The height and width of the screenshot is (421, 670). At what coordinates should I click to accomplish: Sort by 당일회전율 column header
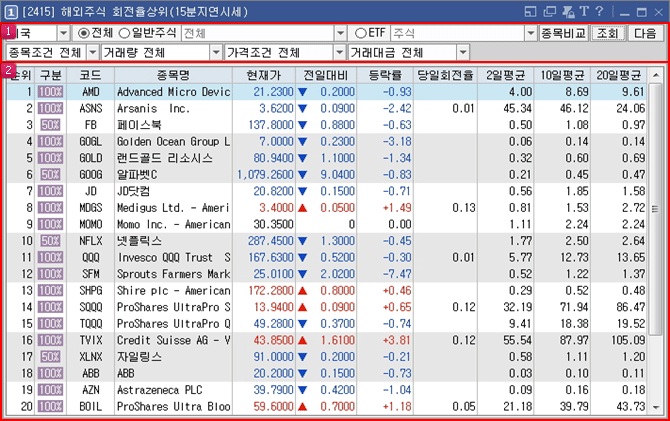coord(445,76)
